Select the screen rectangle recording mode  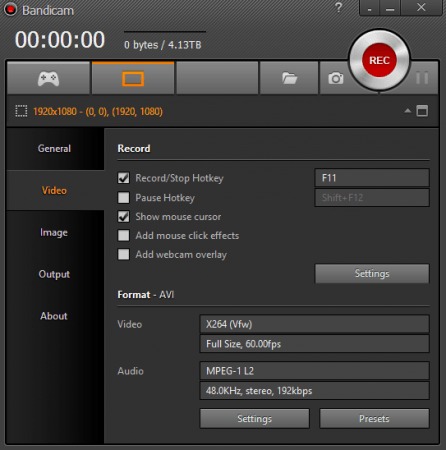point(133,79)
